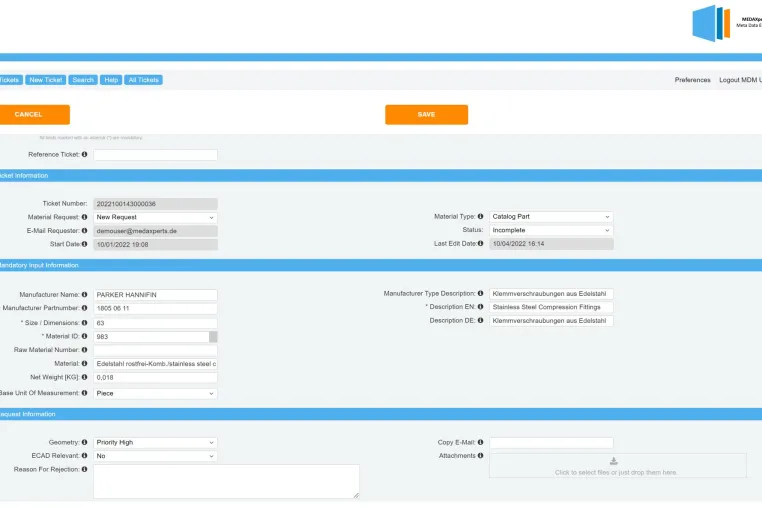762x508 pixels.
Task: Click the Material ID field showing 983
Action: click(x=151, y=336)
